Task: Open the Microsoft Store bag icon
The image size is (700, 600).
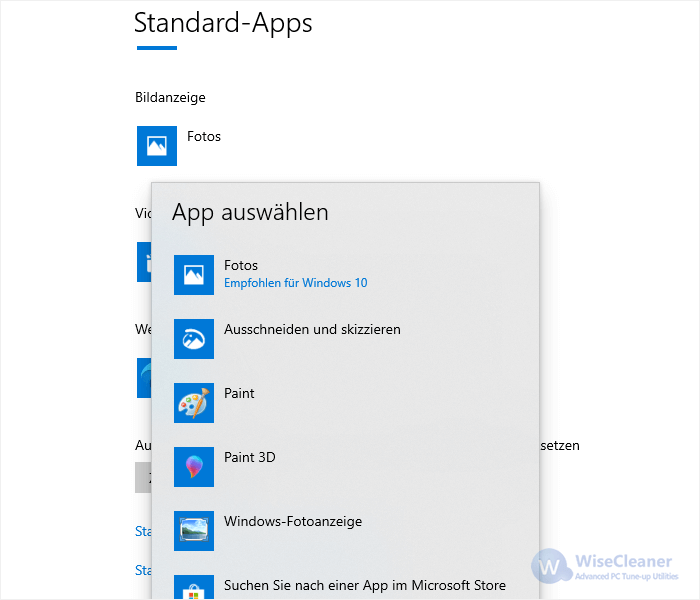Action: pyautogui.click(x=194, y=587)
